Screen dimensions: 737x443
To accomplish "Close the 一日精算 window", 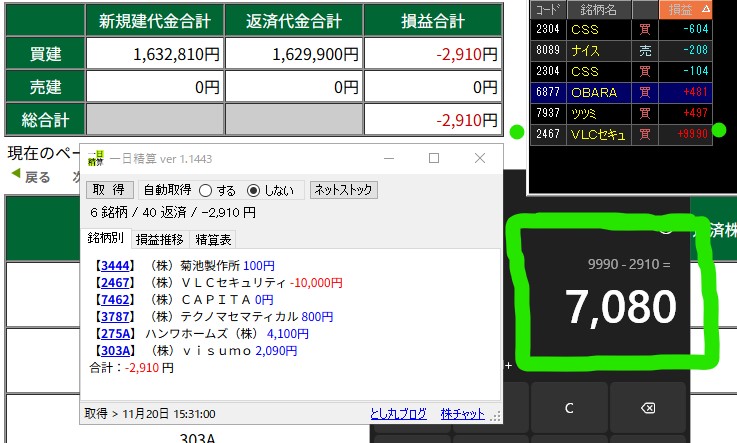I will point(480,158).
